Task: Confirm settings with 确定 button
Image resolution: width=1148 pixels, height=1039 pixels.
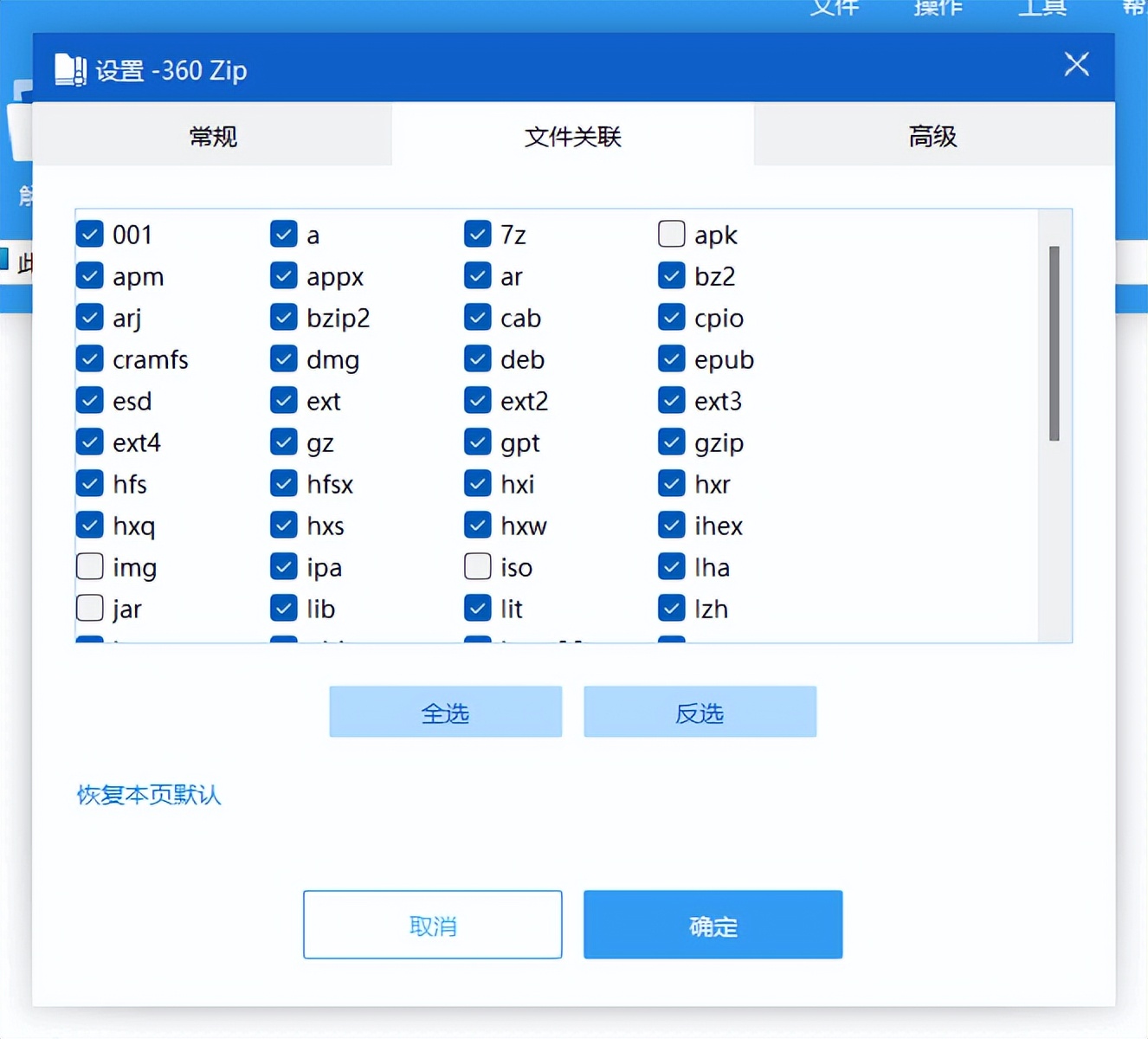Action: click(713, 925)
